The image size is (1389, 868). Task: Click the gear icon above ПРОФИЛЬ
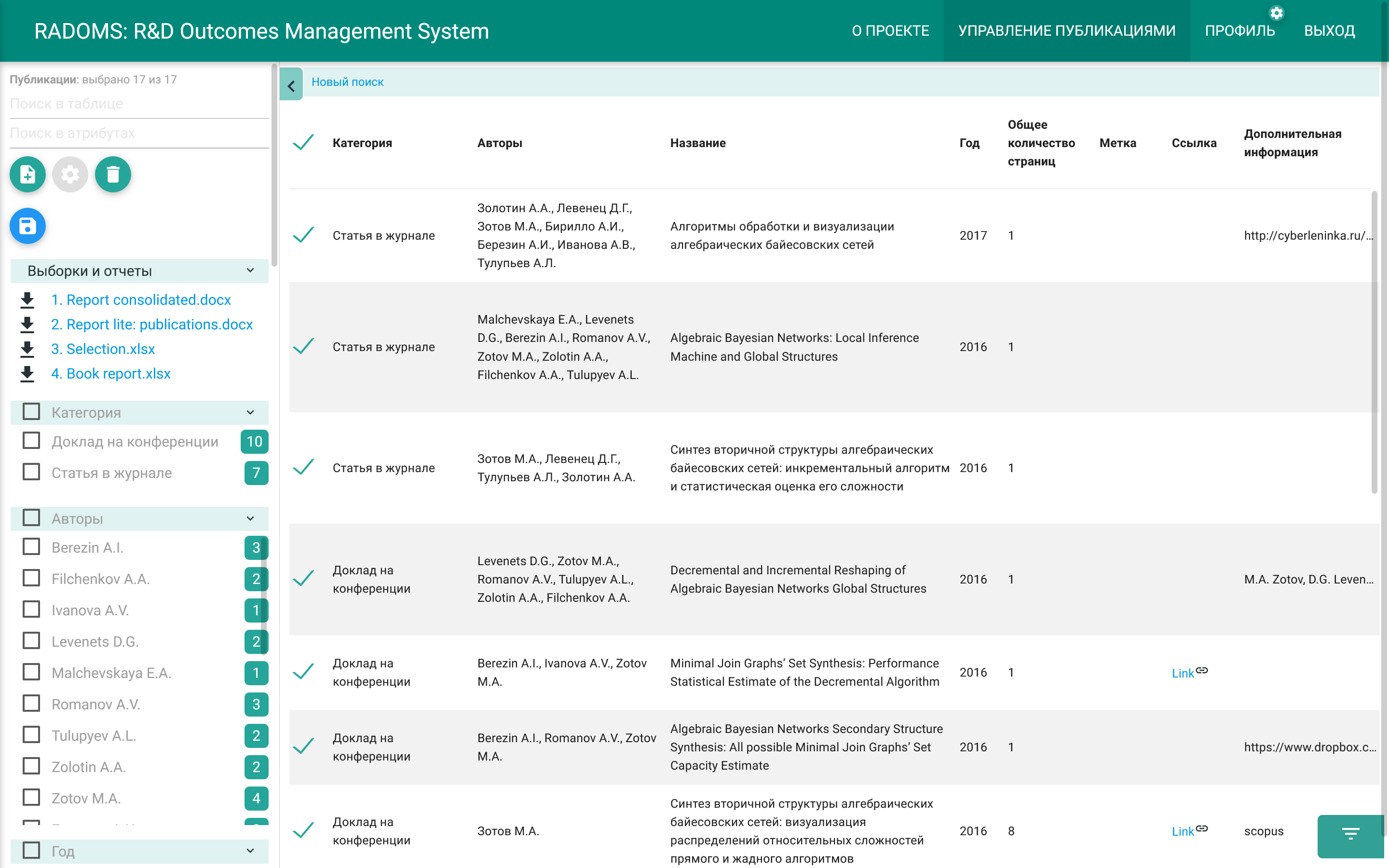[1277, 13]
